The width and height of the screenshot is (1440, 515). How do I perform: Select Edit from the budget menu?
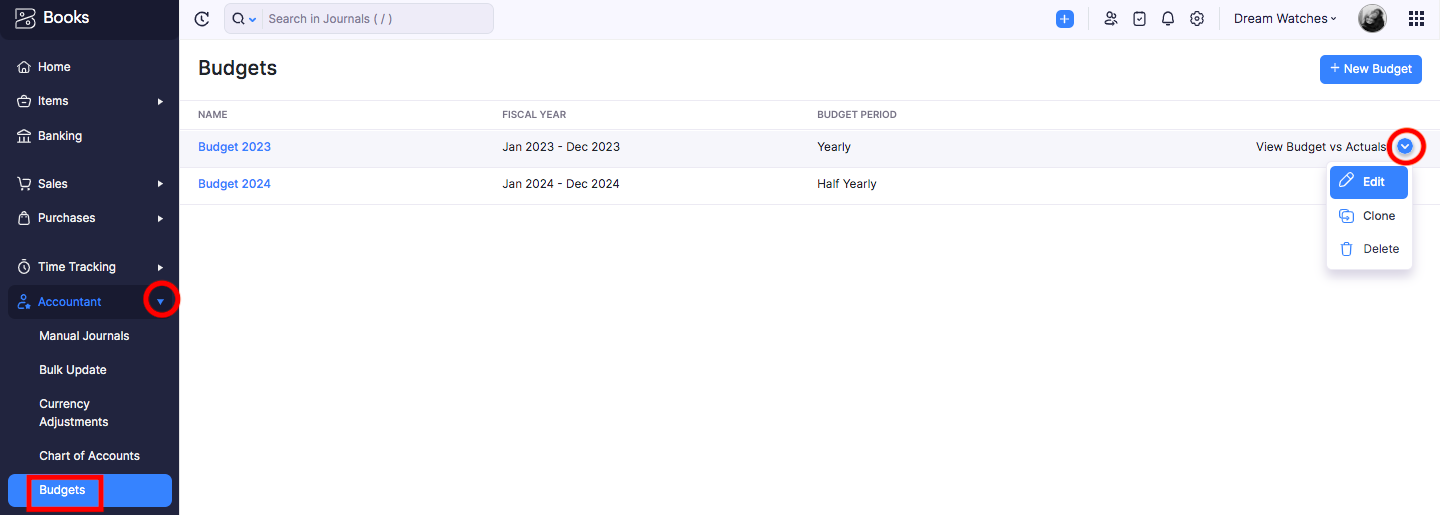pos(1369,182)
